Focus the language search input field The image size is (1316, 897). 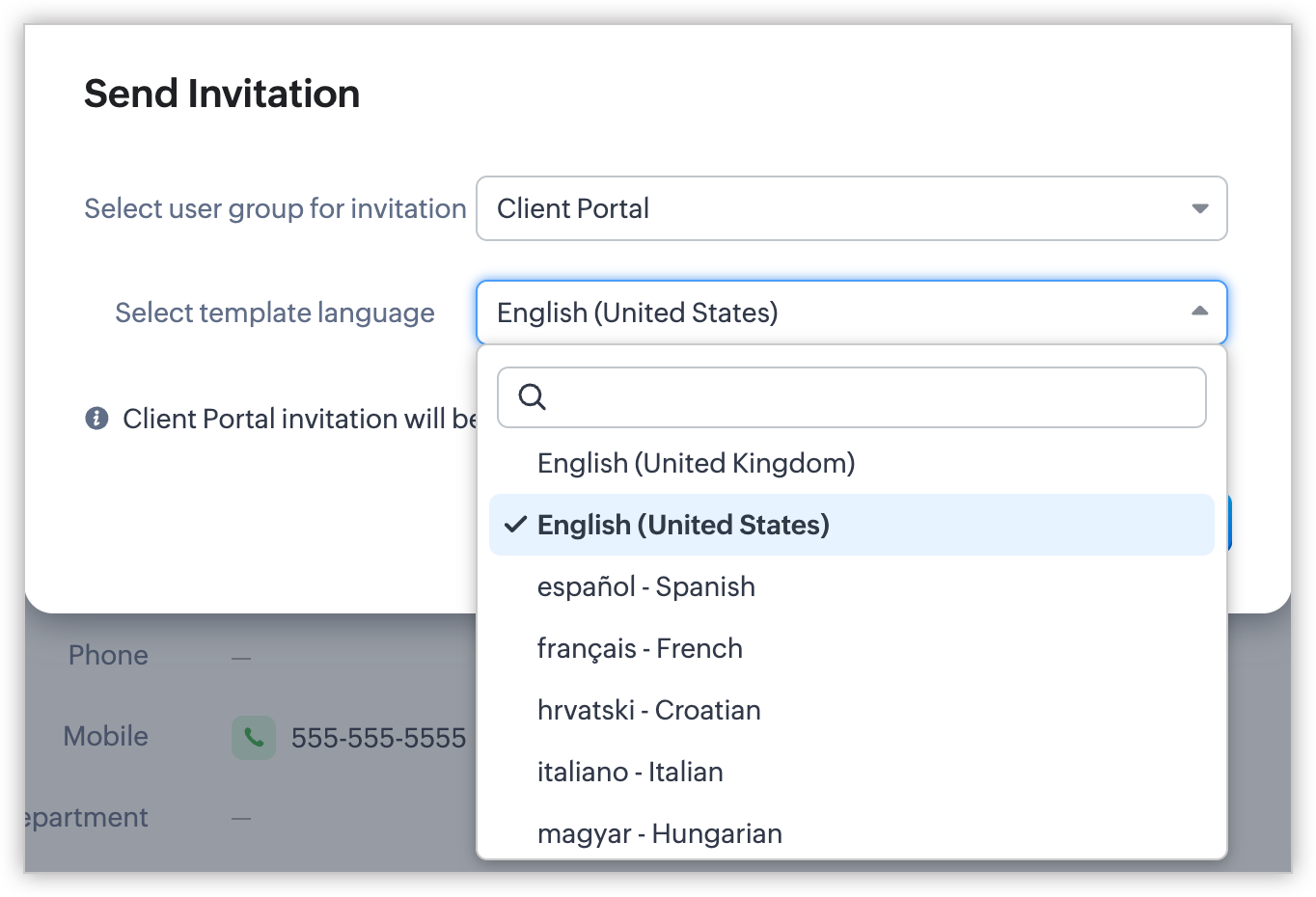click(868, 397)
